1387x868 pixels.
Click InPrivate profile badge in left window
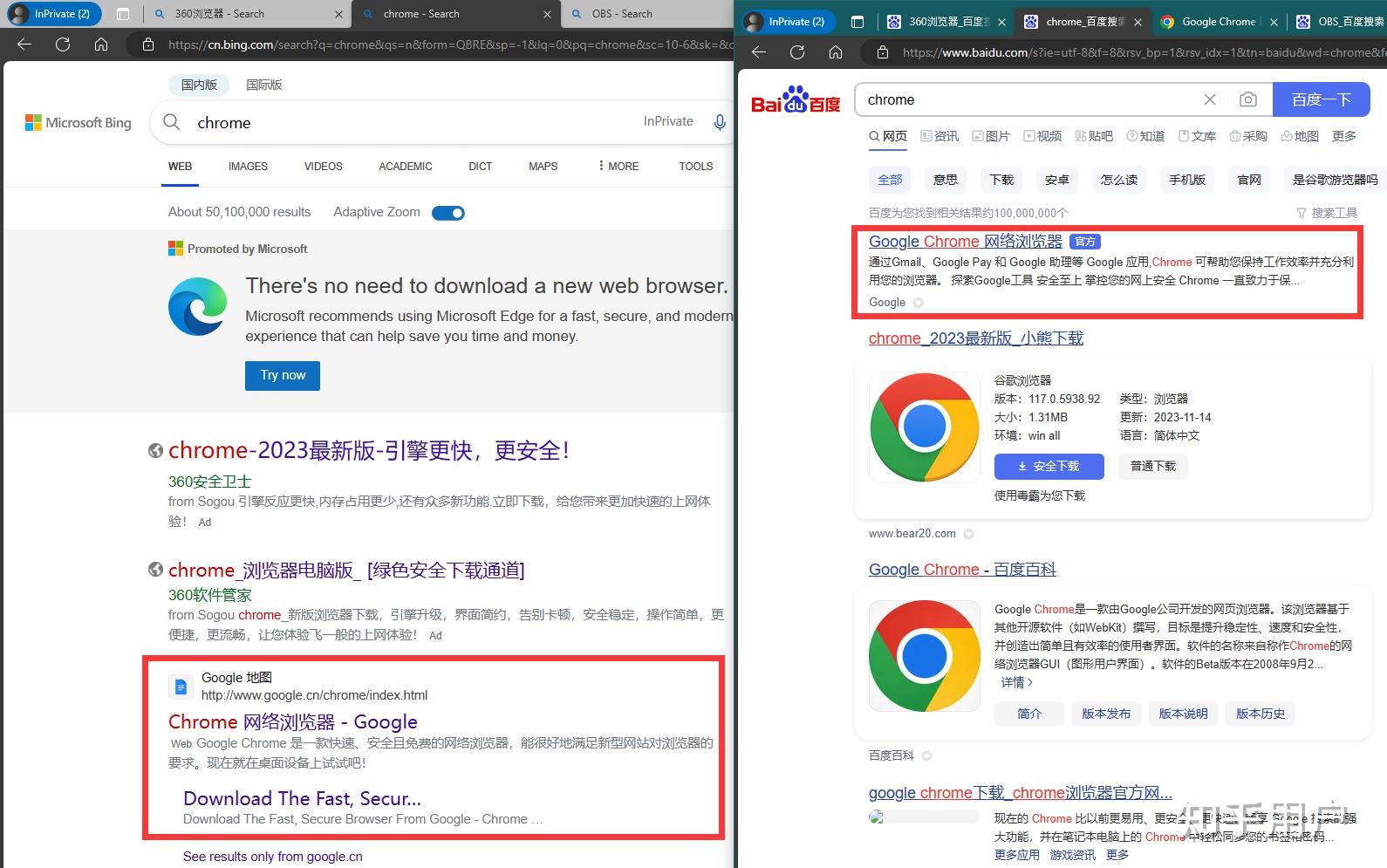tap(53, 14)
